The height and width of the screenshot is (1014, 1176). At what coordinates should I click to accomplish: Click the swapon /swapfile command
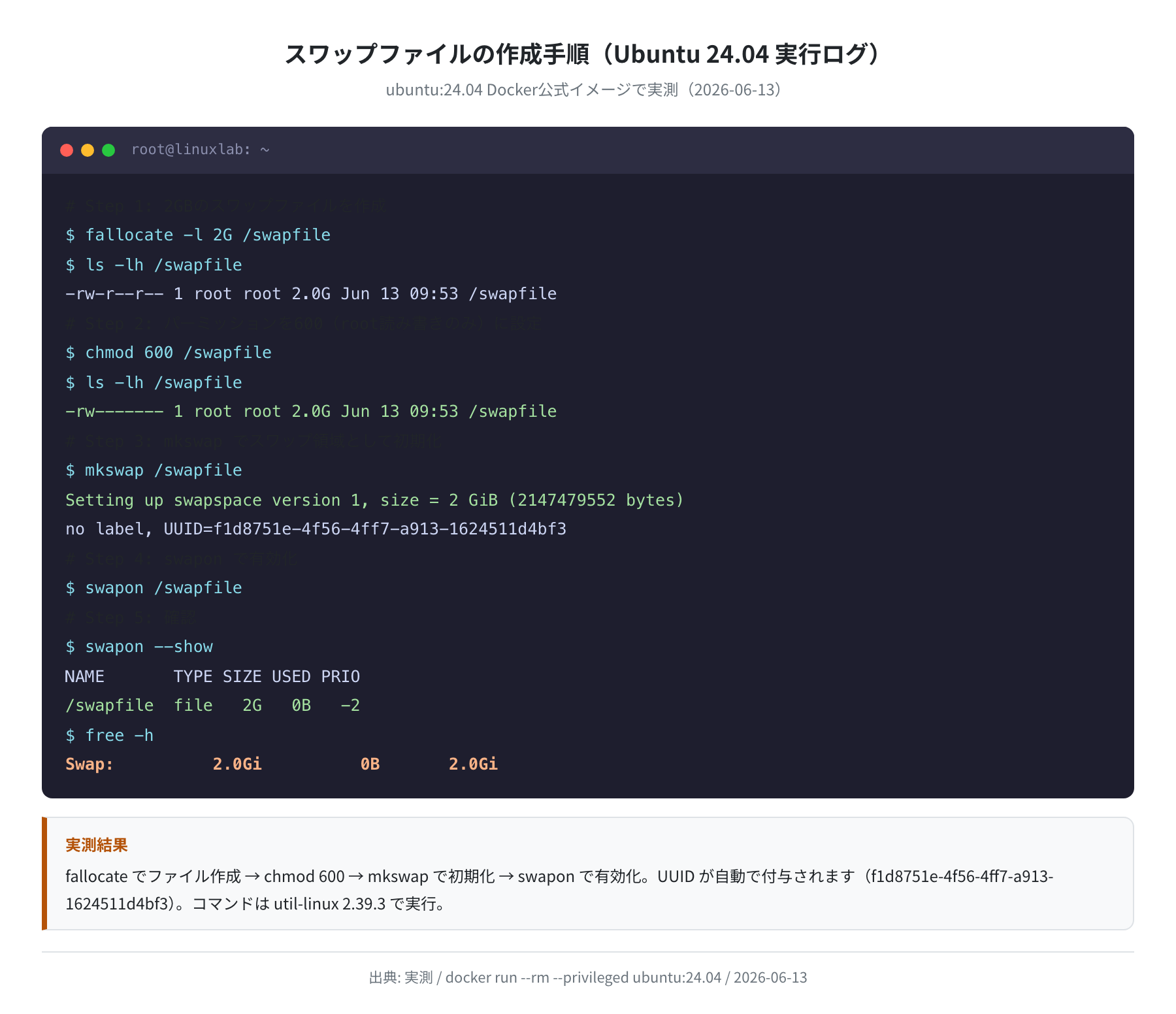click(x=154, y=588)
